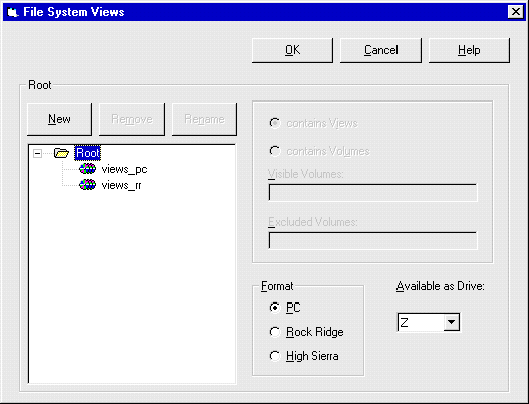This screenshot has width=529, height=404.
Task: Open the Available as Drive dropdown arrow
Action: click(x=451, y=322)
